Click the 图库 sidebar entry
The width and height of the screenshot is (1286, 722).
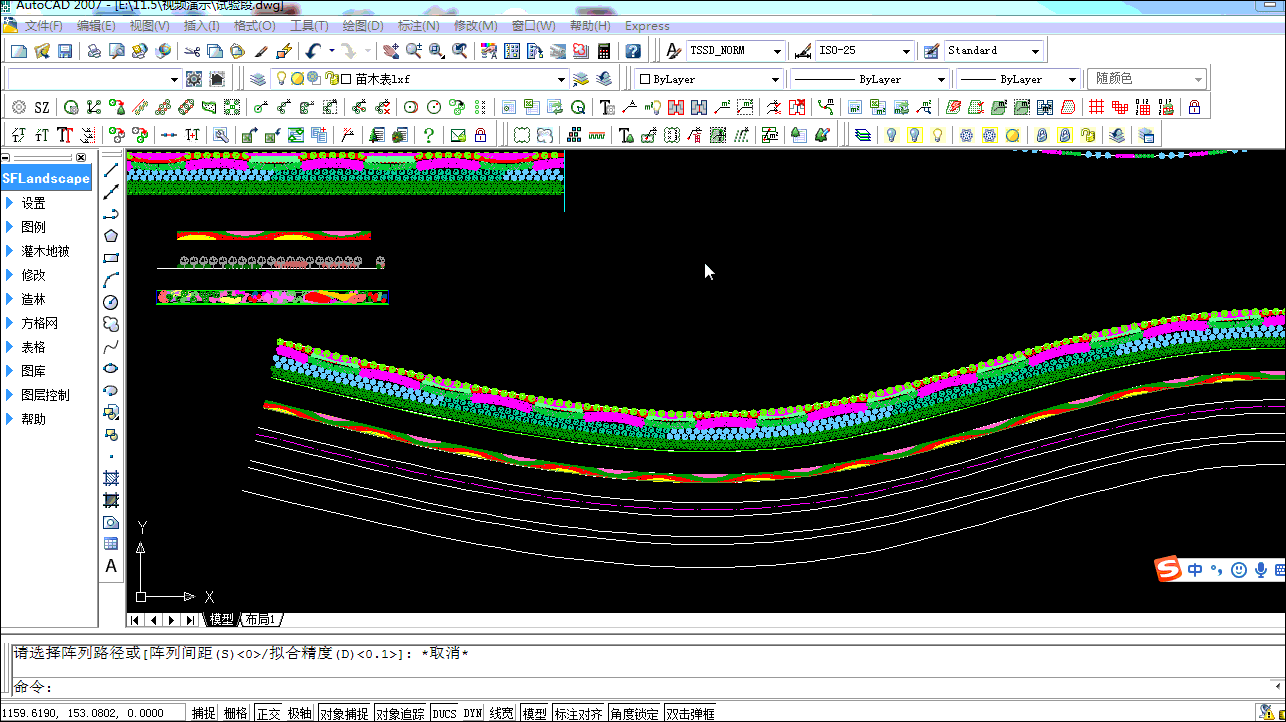(33, 371)
